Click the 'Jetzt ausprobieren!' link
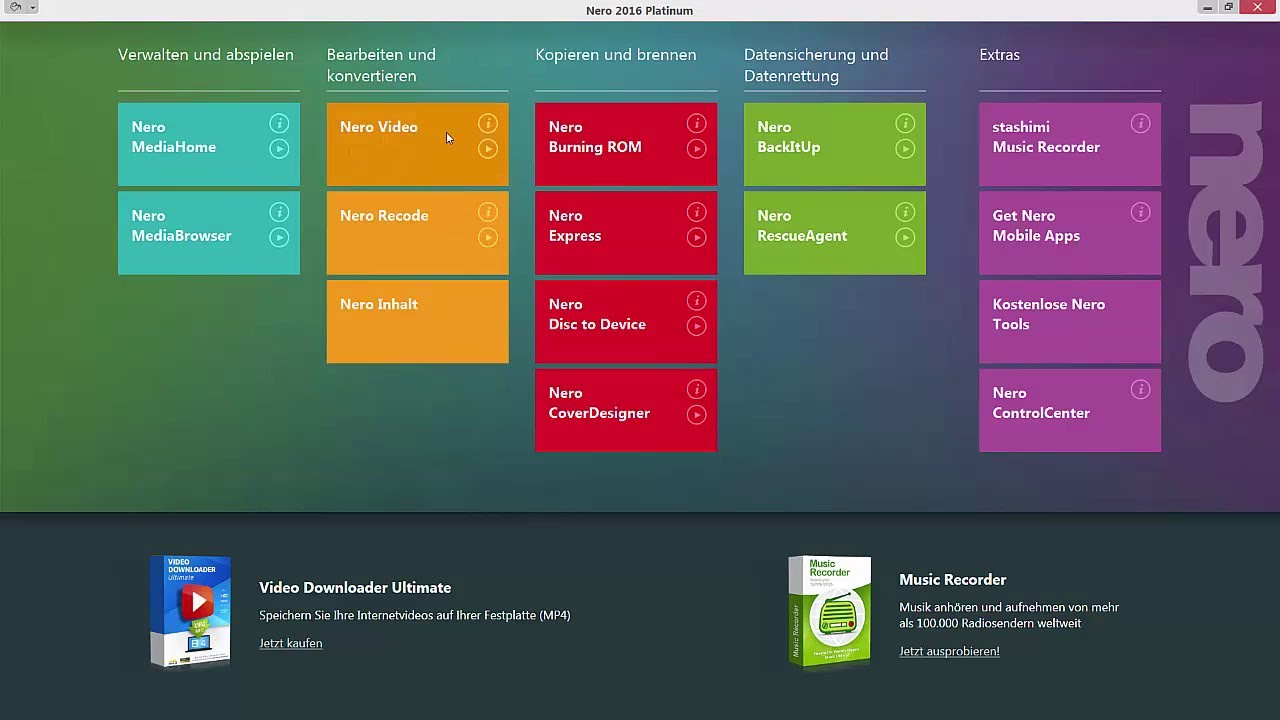 (x=949, y=651)
